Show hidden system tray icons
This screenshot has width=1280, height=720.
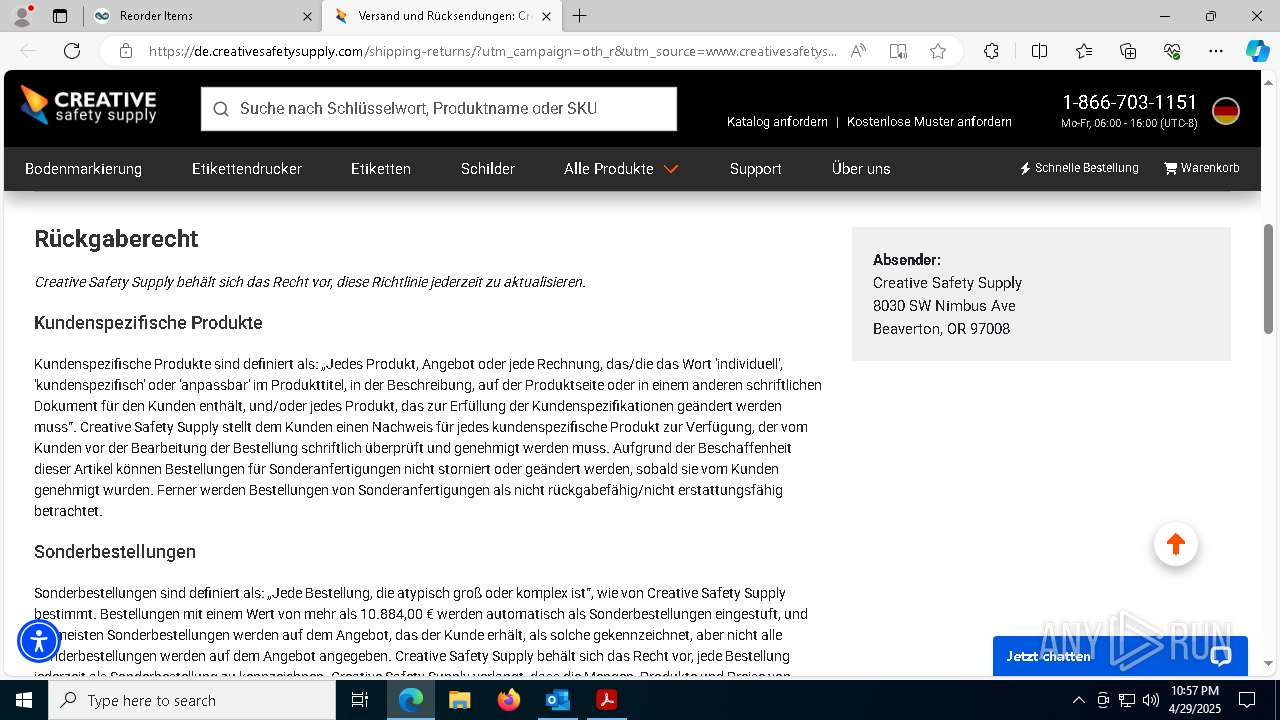pyautogui.click(x=1078, y=700)
